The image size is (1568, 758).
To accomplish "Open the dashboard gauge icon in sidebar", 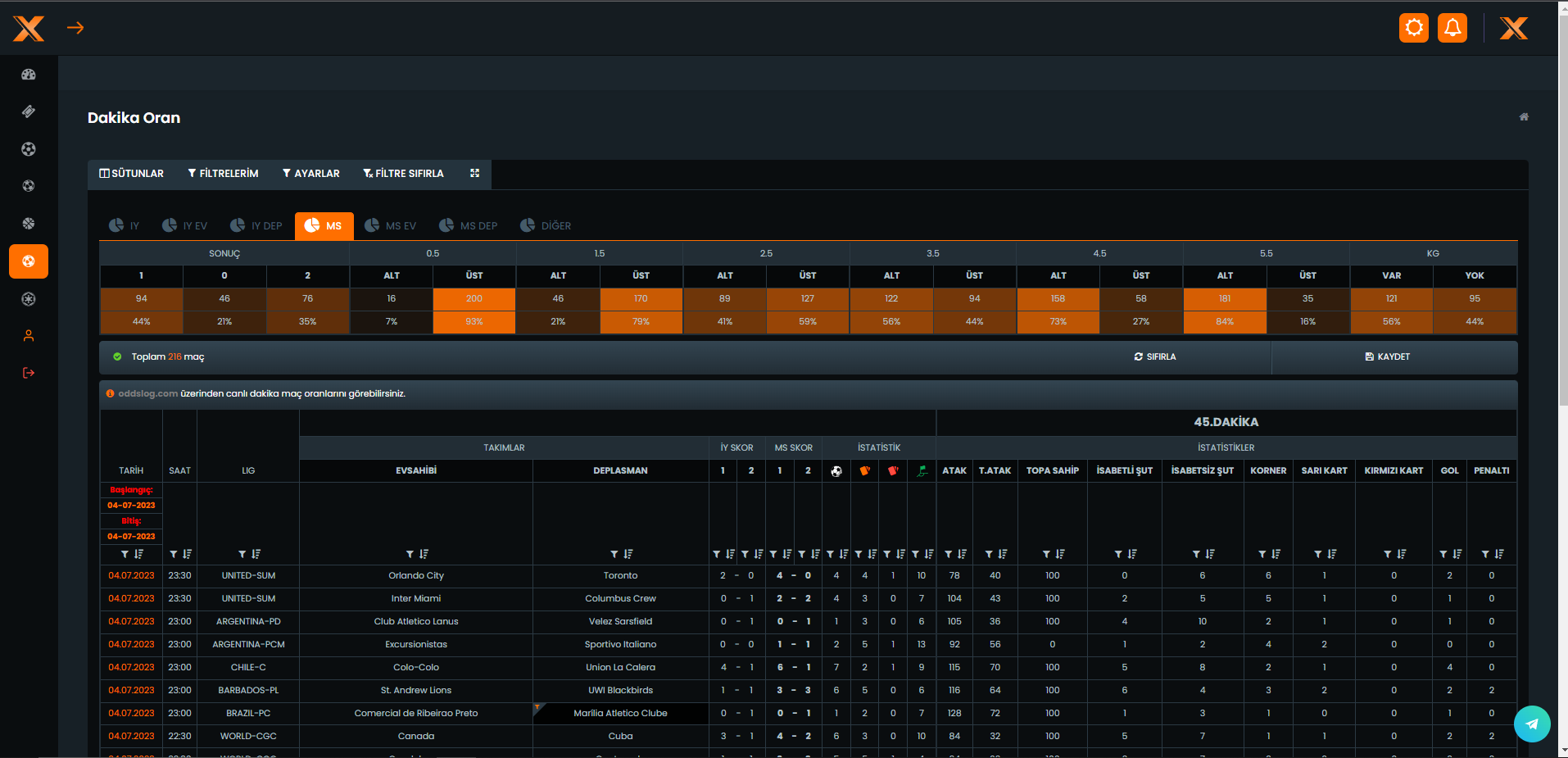I will pyautogui.click(x=29, y=75).
